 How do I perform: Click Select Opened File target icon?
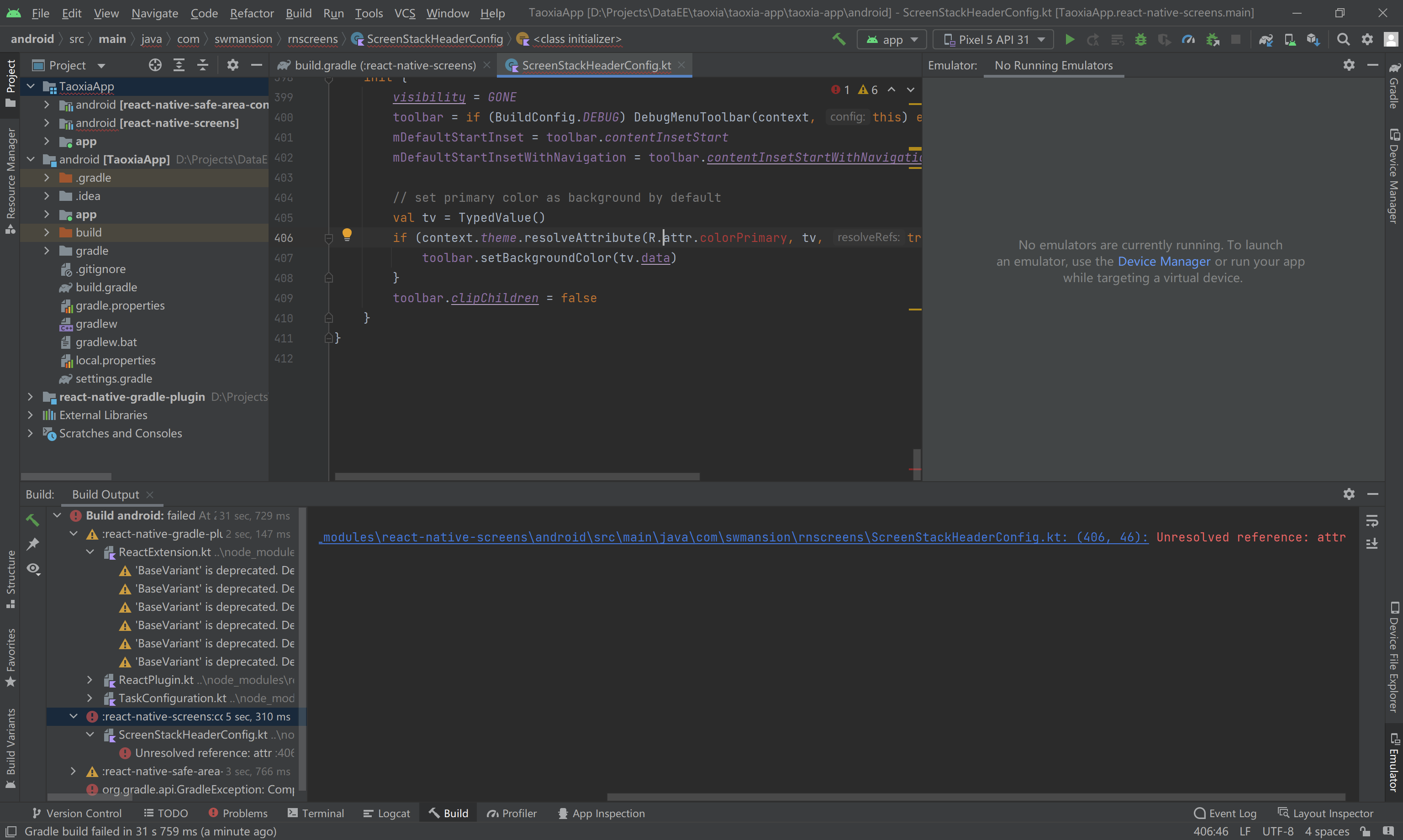click(x=155, y=65)
